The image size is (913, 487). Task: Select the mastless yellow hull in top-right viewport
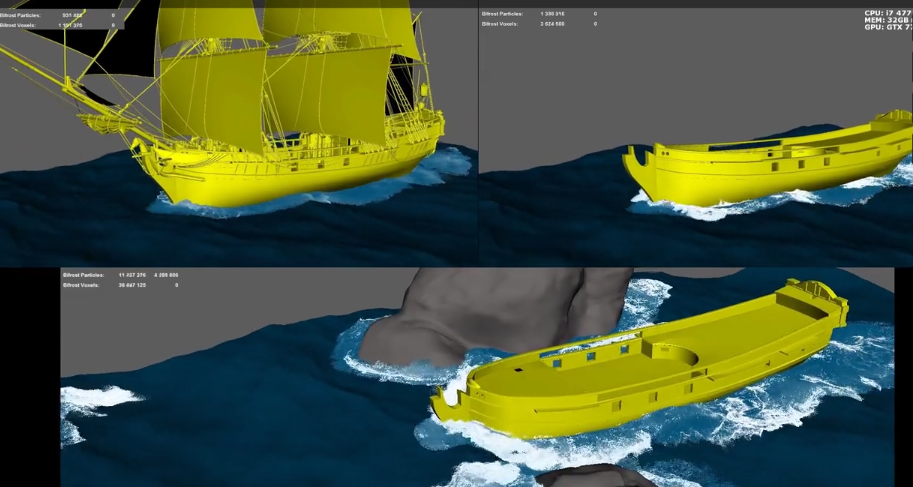tap(760, 170)
